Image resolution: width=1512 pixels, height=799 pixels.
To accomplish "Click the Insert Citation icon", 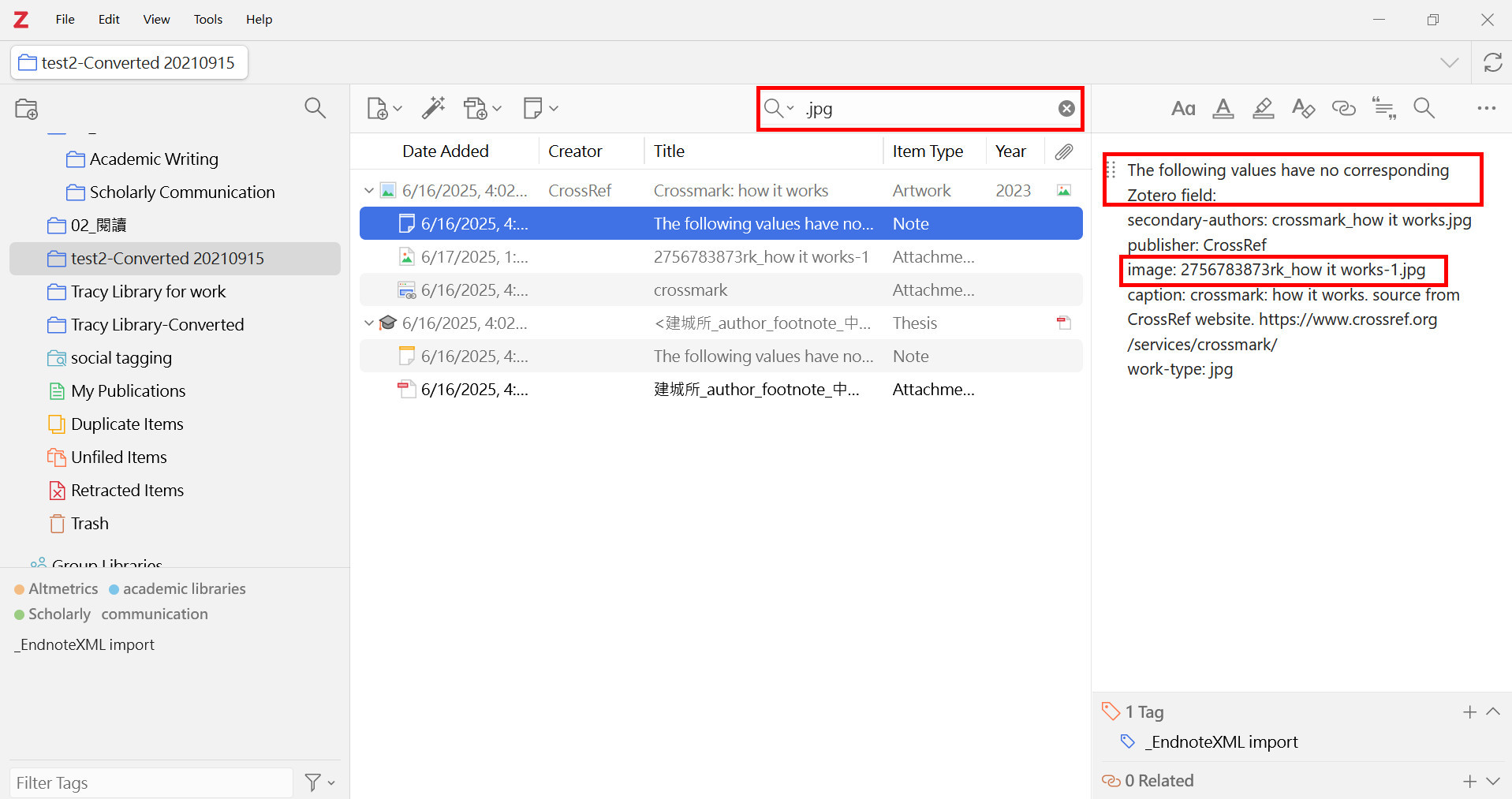I will point(1384,109).
